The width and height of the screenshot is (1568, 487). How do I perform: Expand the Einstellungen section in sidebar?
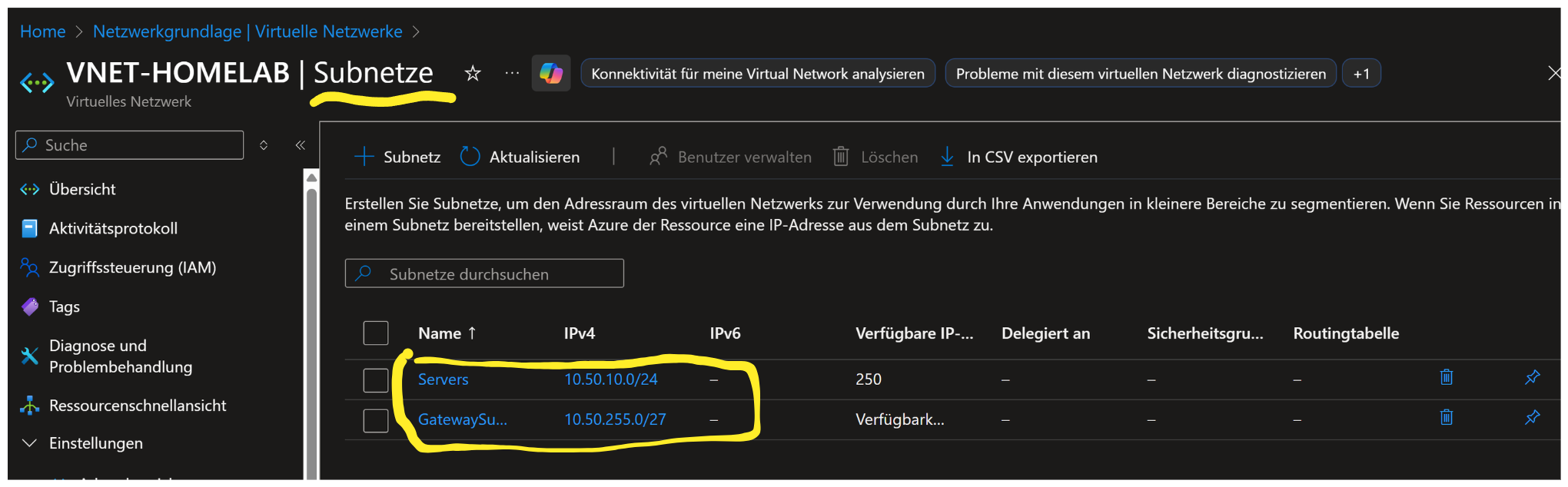[x=30, y=443]
